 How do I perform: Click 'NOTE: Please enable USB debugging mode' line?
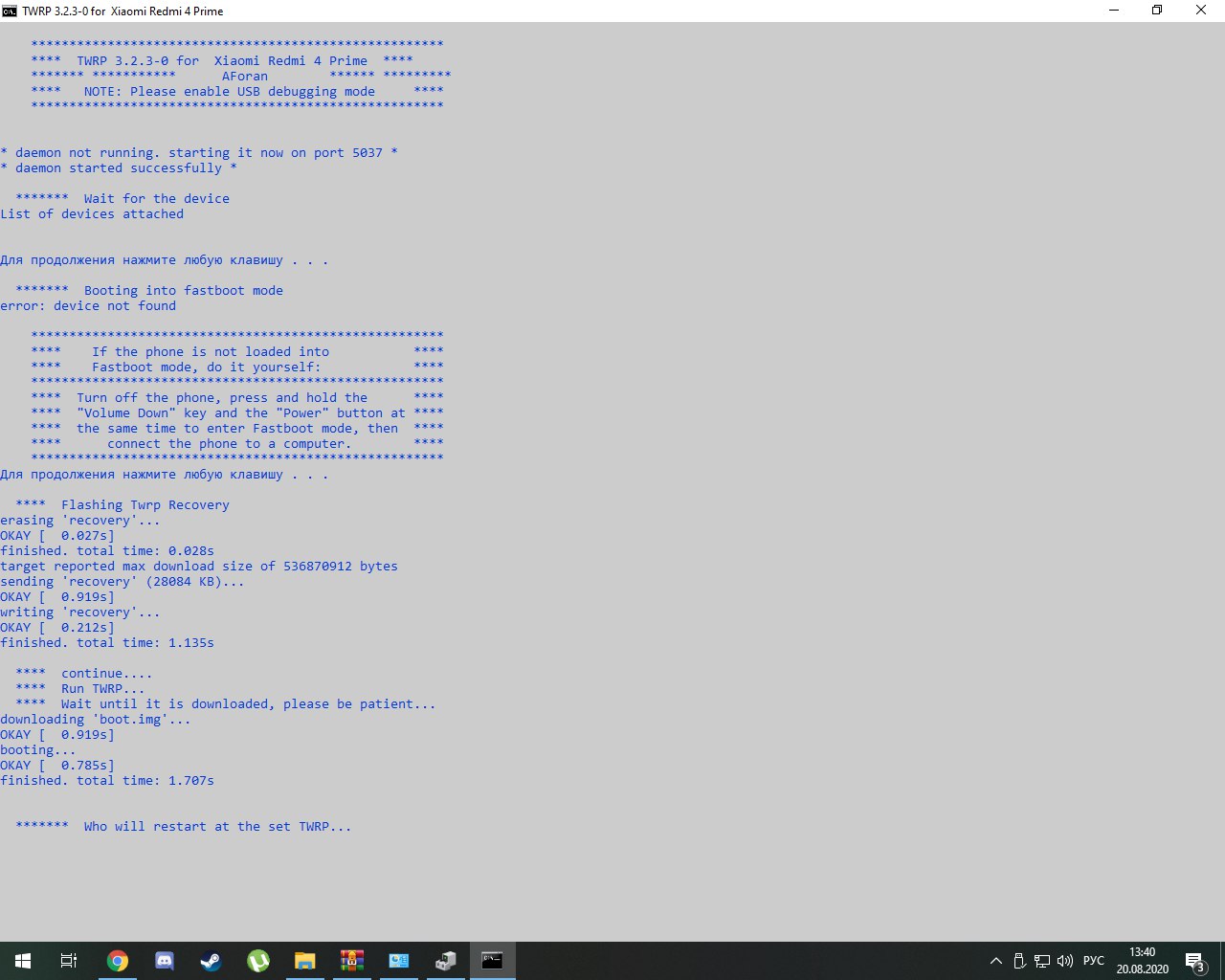pos(230,92)
